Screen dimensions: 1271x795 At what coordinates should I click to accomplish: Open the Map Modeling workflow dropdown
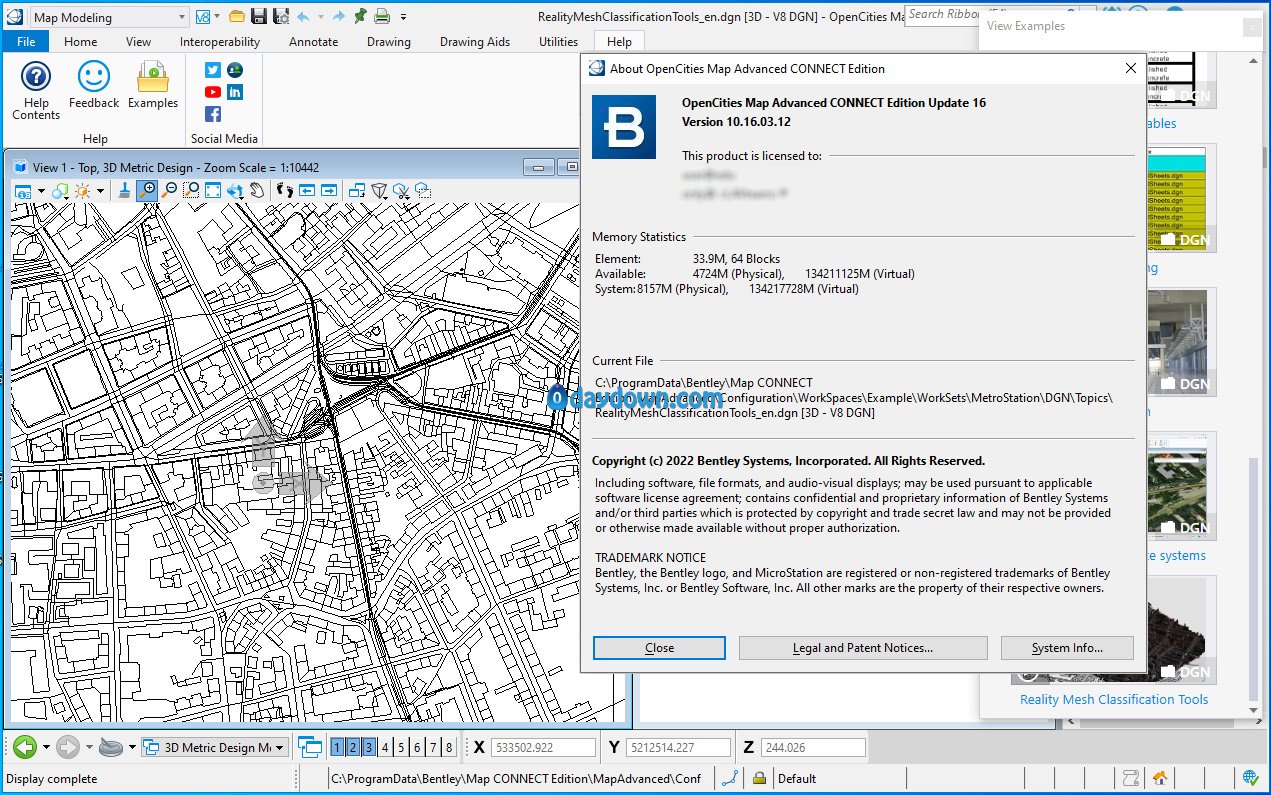coord(109,17)
